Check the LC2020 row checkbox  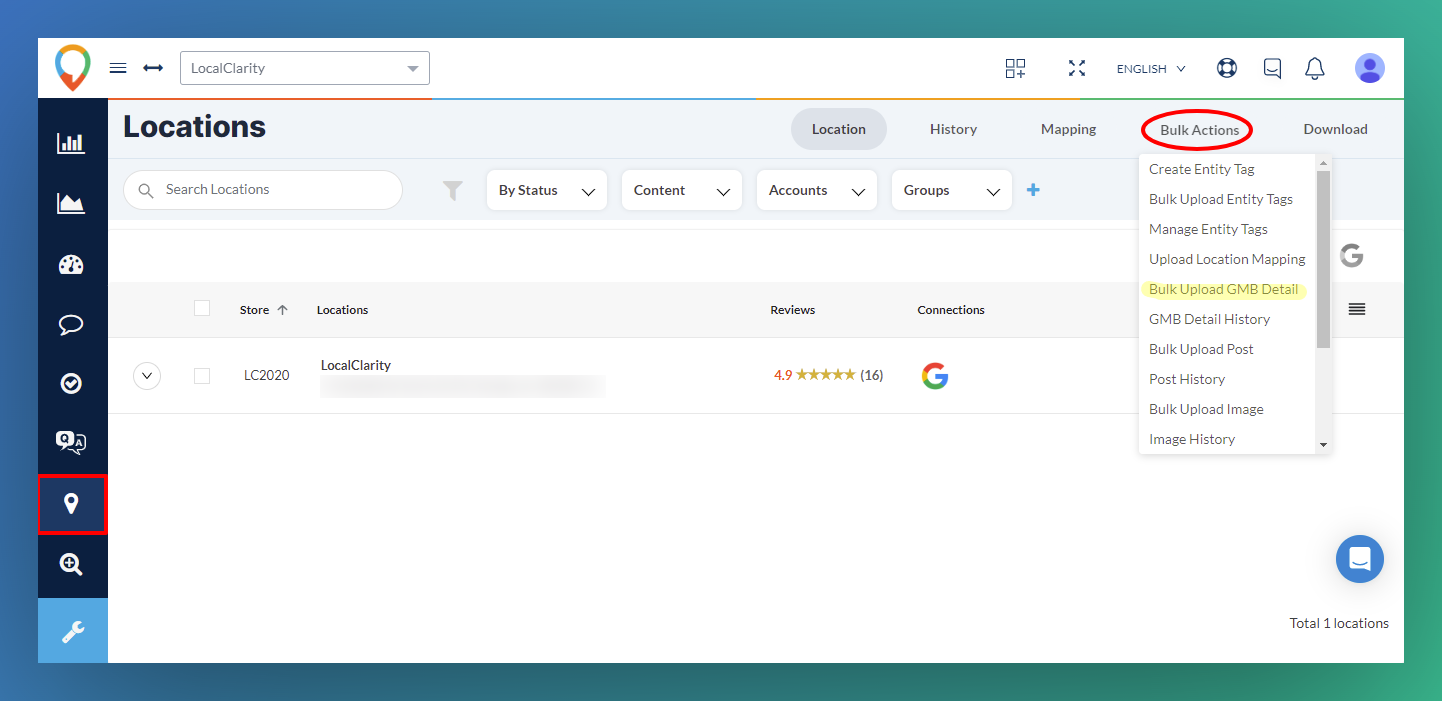coord(202,376)
